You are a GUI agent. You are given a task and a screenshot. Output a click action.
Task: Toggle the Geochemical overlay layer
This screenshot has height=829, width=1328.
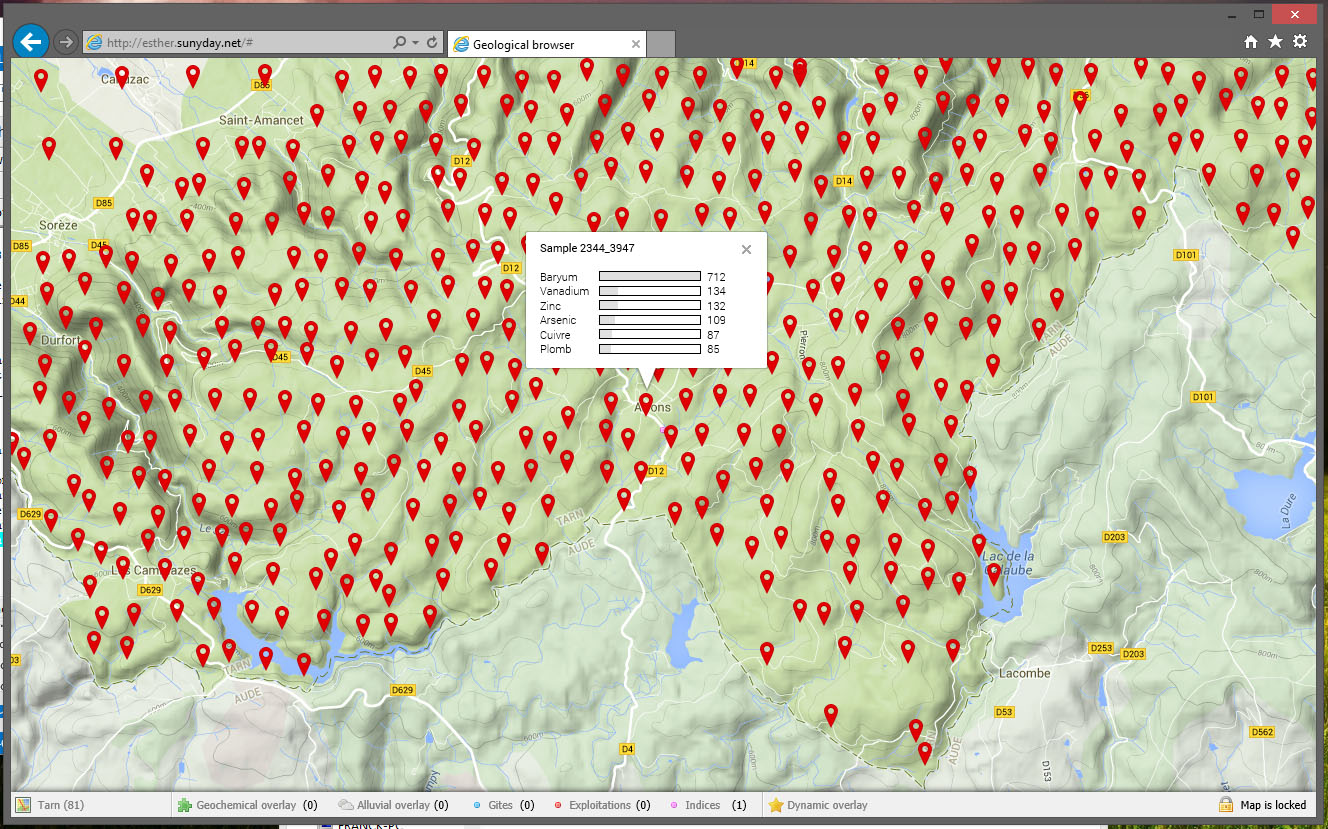(247, 805)
